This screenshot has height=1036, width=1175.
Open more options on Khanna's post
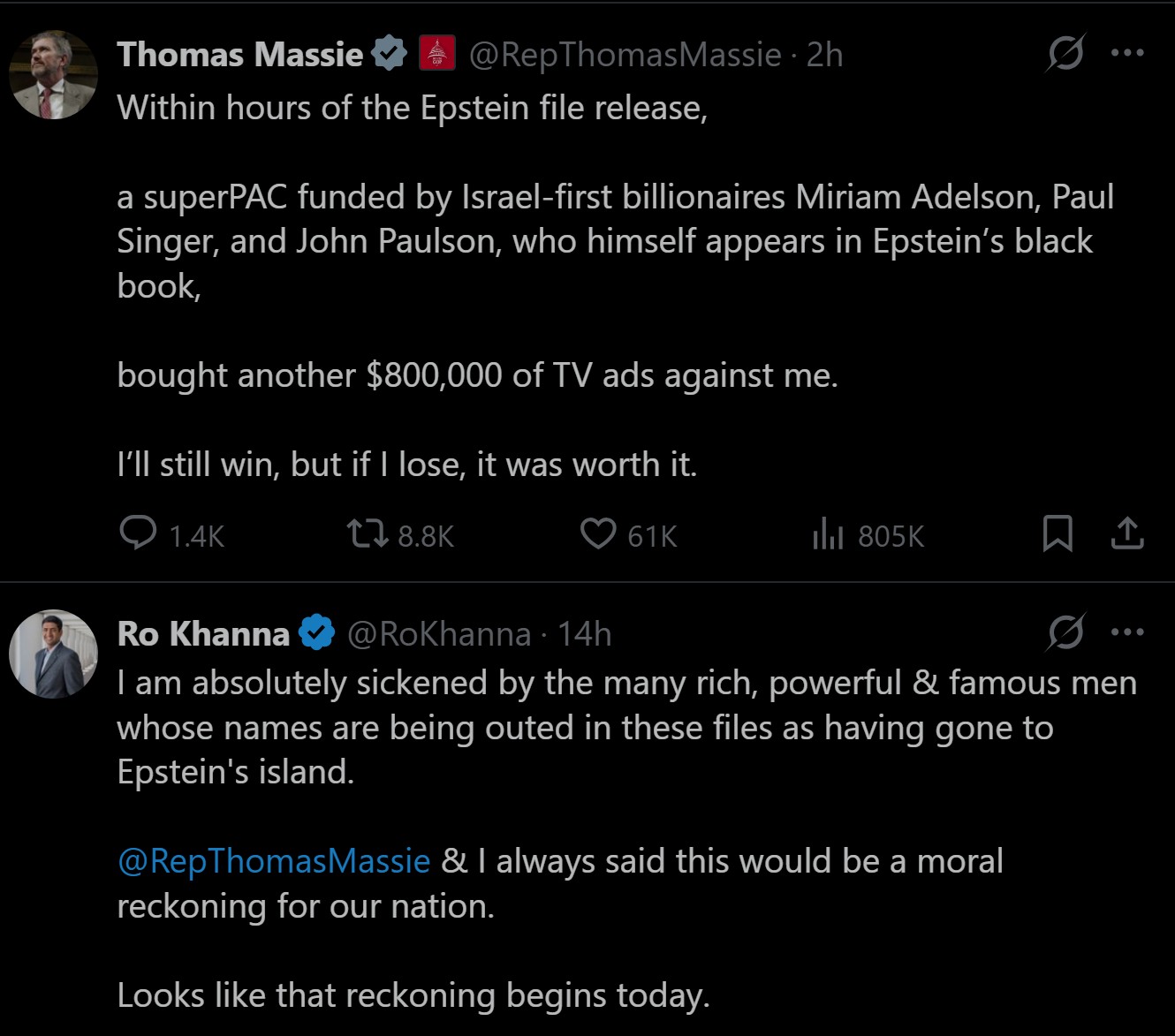(x=1127, y=632)
